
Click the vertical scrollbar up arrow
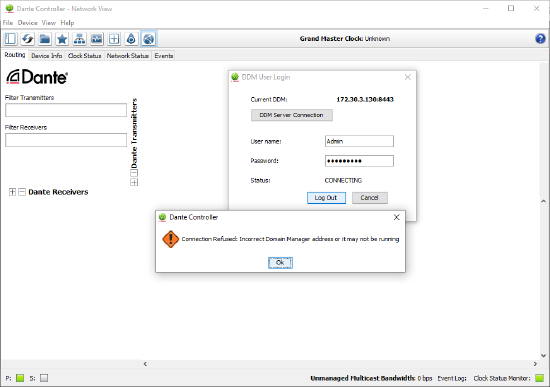[543, 201]
